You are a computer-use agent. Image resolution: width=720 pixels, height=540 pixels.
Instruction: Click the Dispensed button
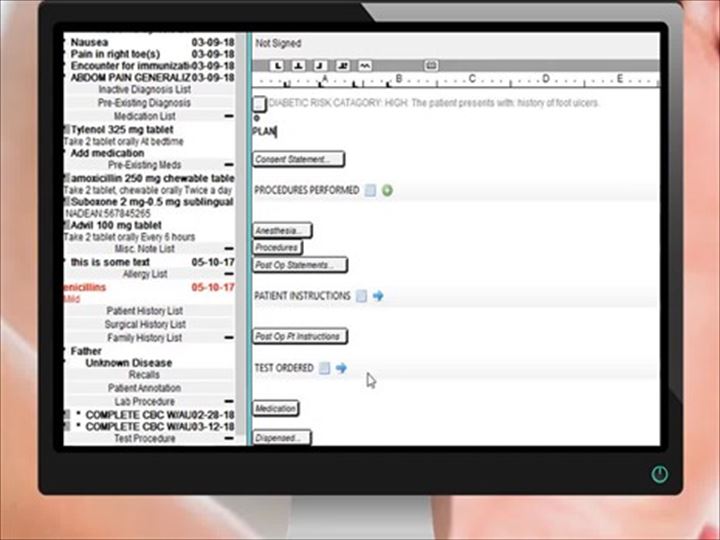click(x=281, y=437)
